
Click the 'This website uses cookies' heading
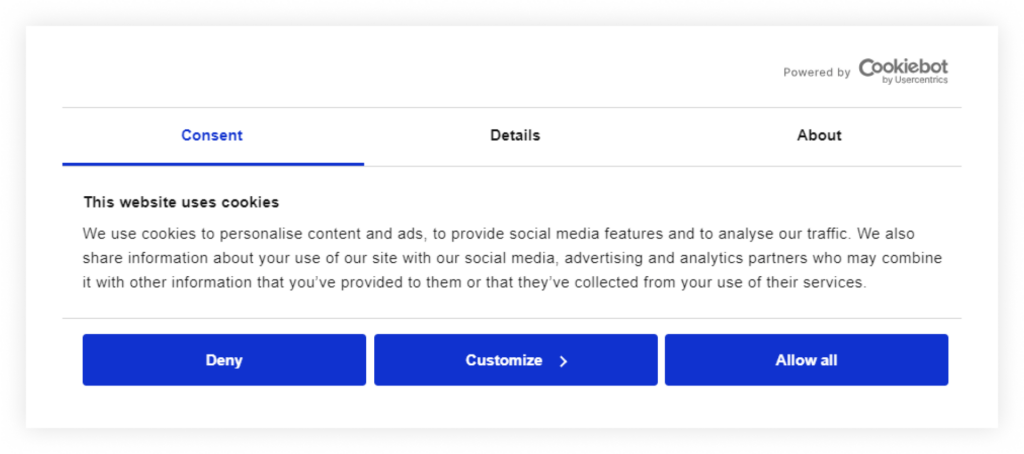181,202
